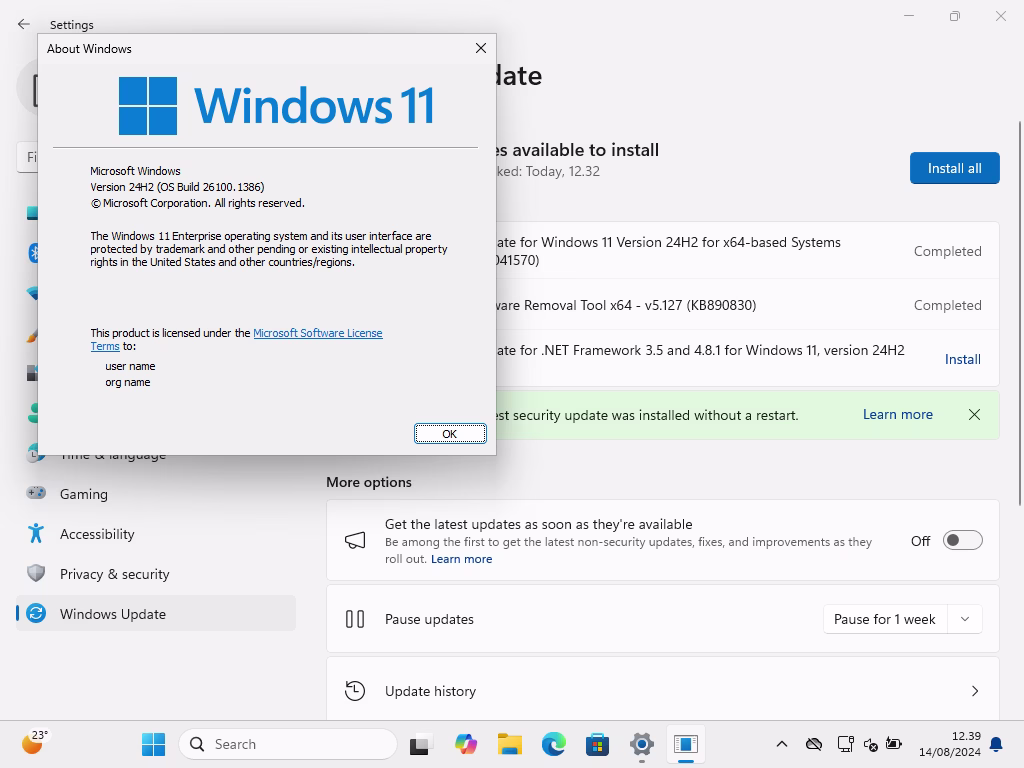
Task: Open Bluetooth & devices settings in sidebar
Action: coord(35,253)
